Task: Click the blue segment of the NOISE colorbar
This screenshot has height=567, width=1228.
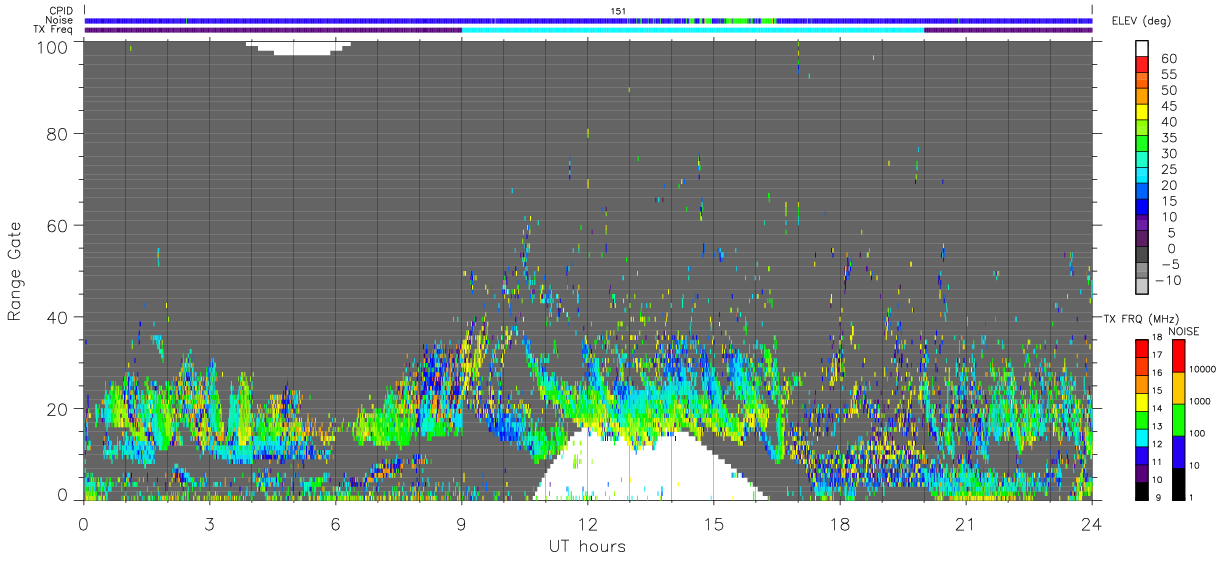Action: click(x=1177, y=450)
